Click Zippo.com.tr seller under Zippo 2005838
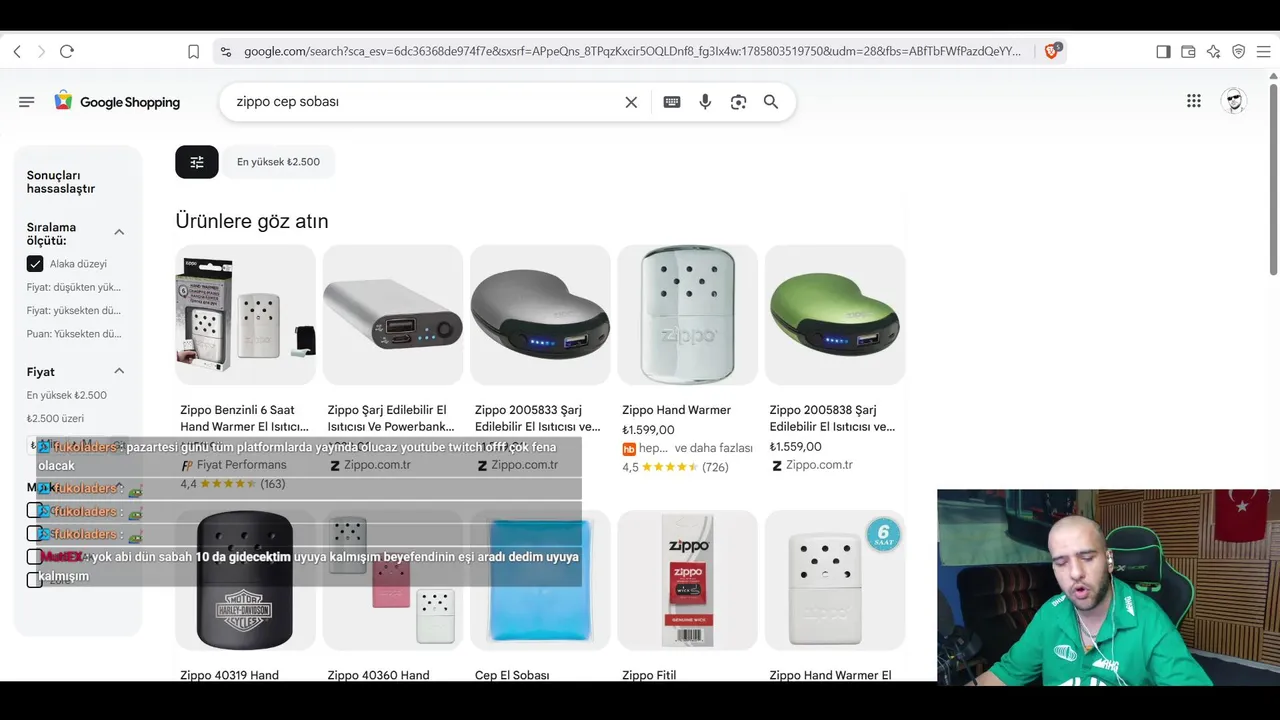Image resolution: width=1280 pixels, height=720 pixels. point(819,465)
